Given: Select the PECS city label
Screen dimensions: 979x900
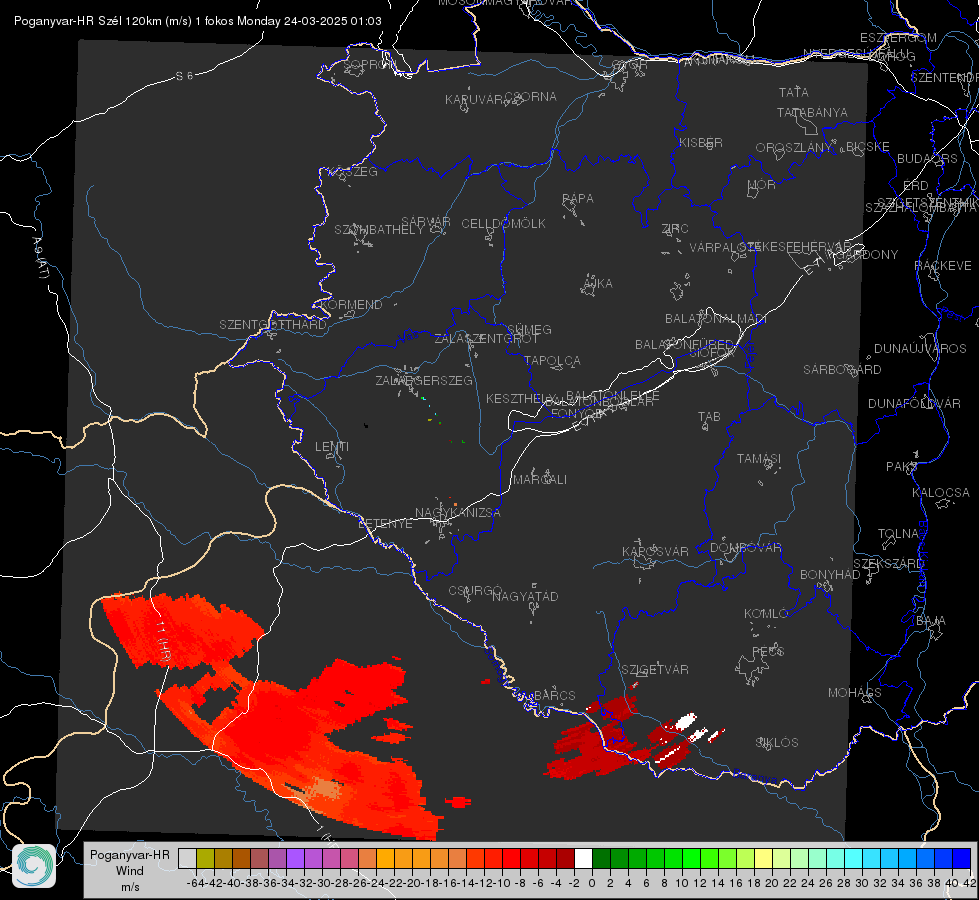Looking at the screenshot, I should coord(768,651).
